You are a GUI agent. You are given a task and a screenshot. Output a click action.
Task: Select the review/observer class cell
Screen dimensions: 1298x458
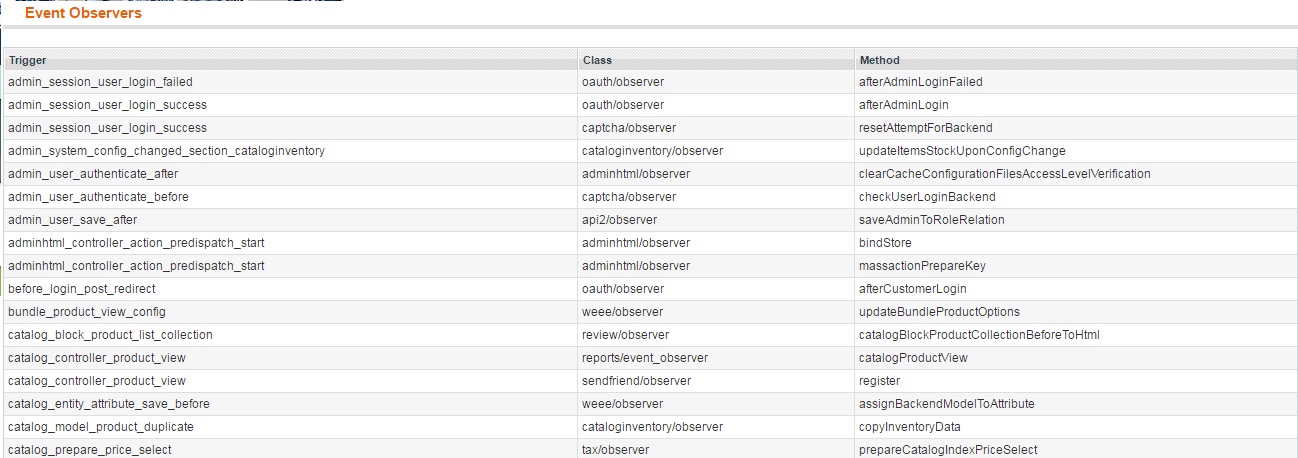(x=625, y=335)
